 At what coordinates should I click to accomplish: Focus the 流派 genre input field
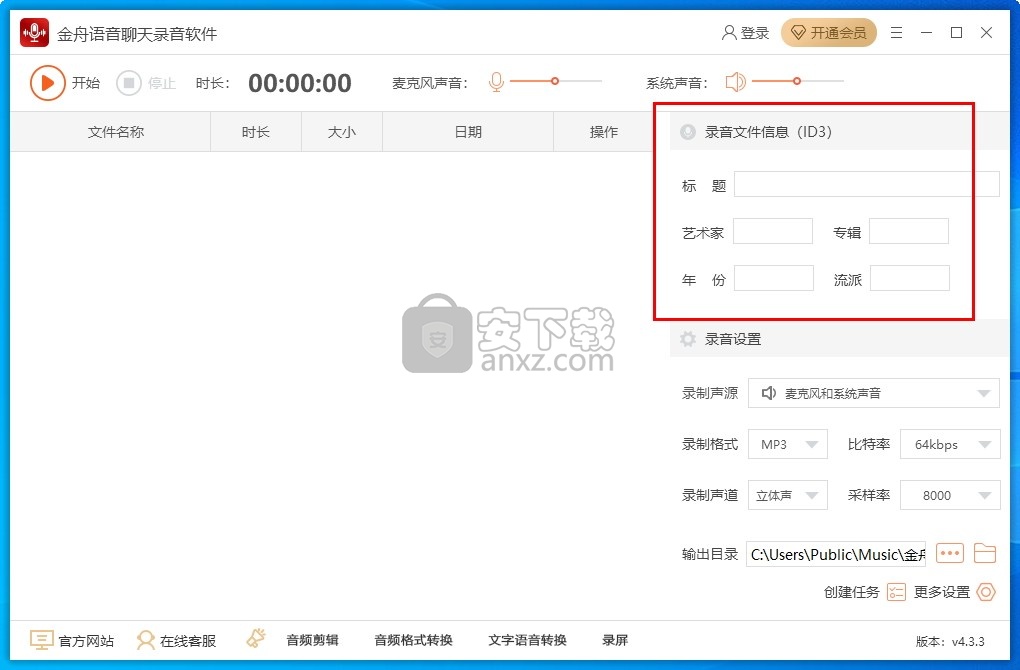[x=909, y=278]
